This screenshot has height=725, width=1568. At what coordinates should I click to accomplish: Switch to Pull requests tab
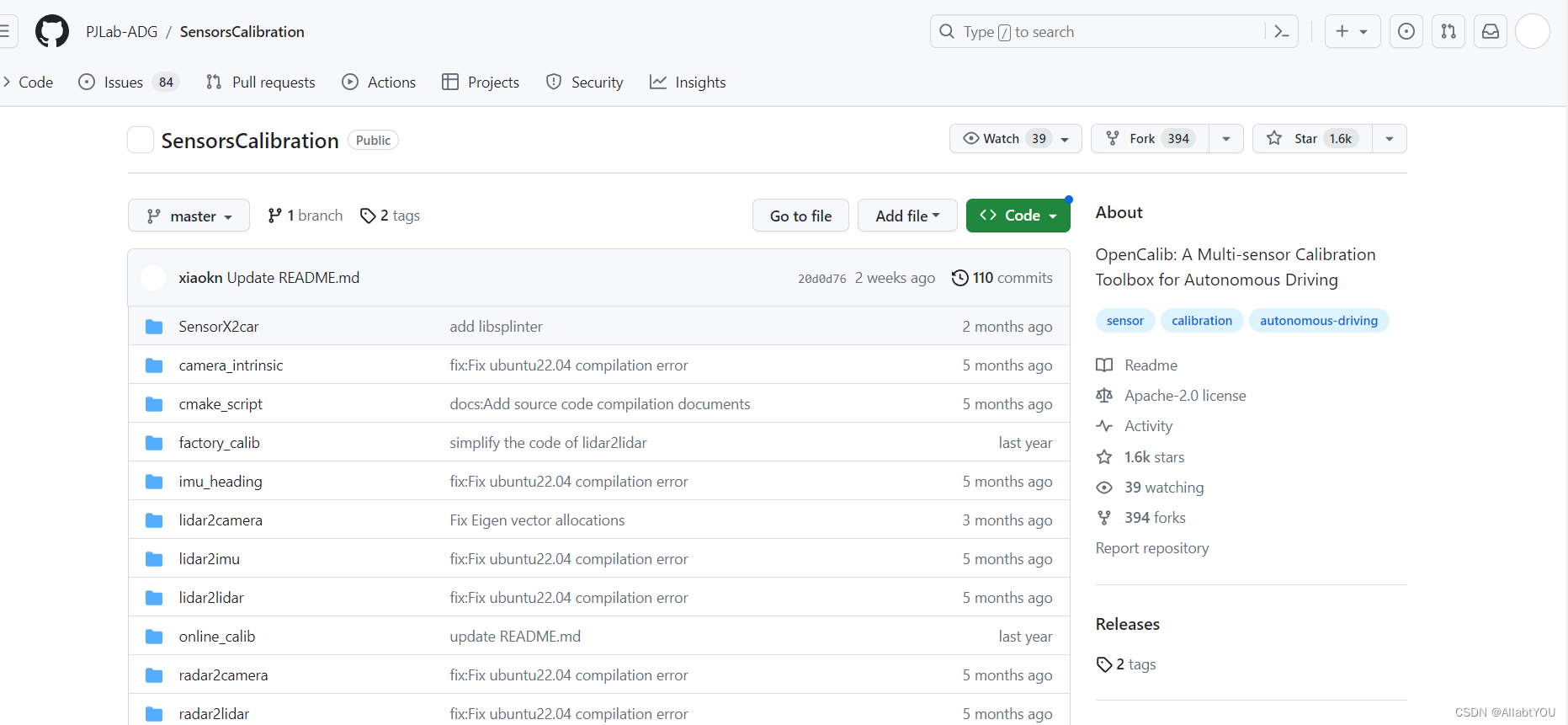261,82
